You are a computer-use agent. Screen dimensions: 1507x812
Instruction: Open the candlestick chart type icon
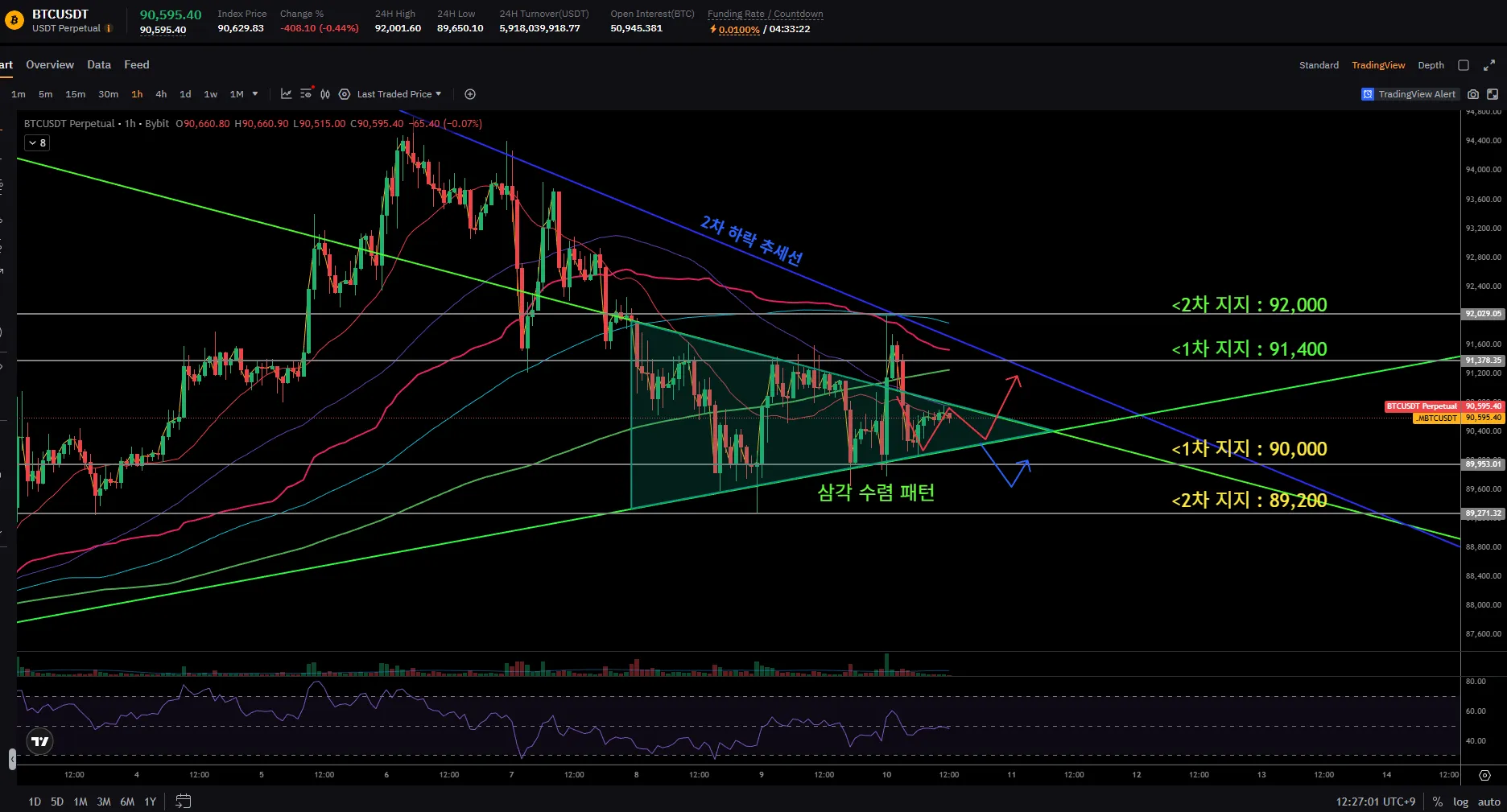pos(325,94)
